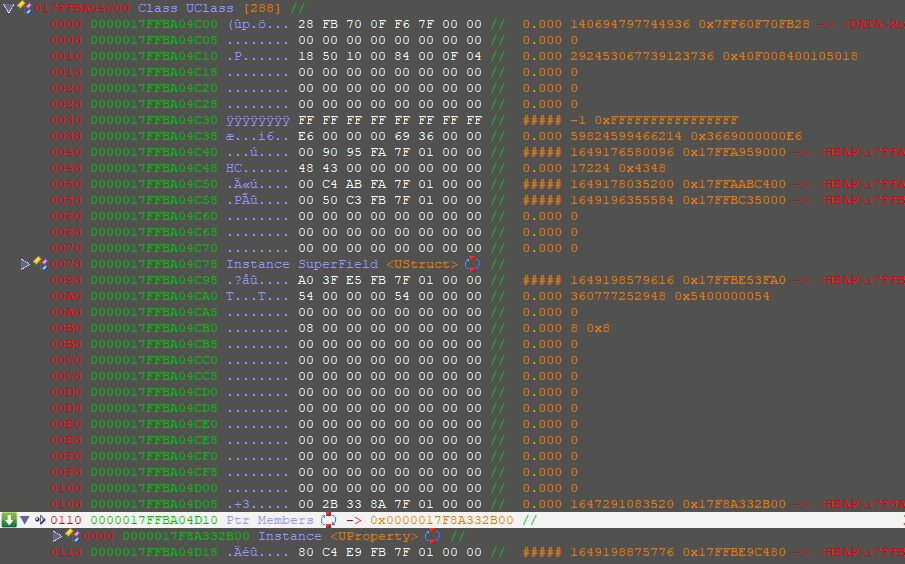Click the value 0x17FFBE53FA0
905x564 pixels.
(734, 280)
